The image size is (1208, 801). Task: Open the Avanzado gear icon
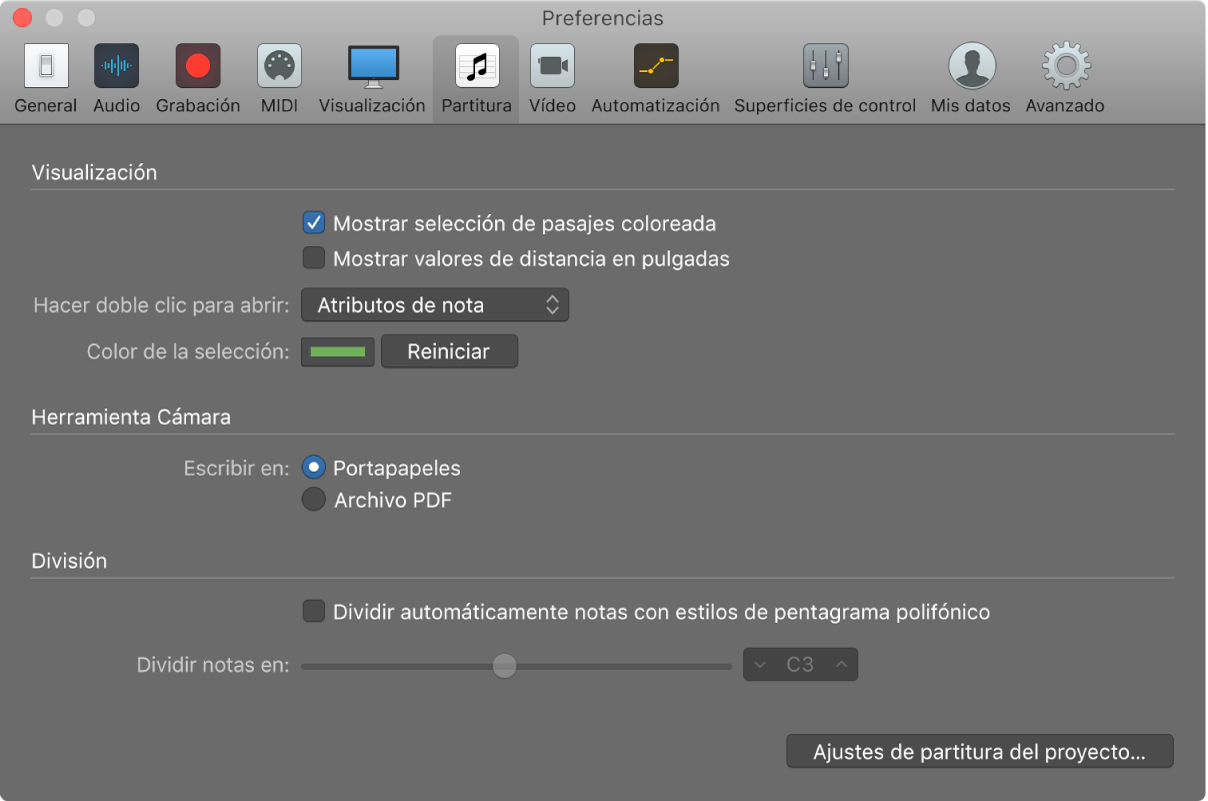tap(1065, 67)
